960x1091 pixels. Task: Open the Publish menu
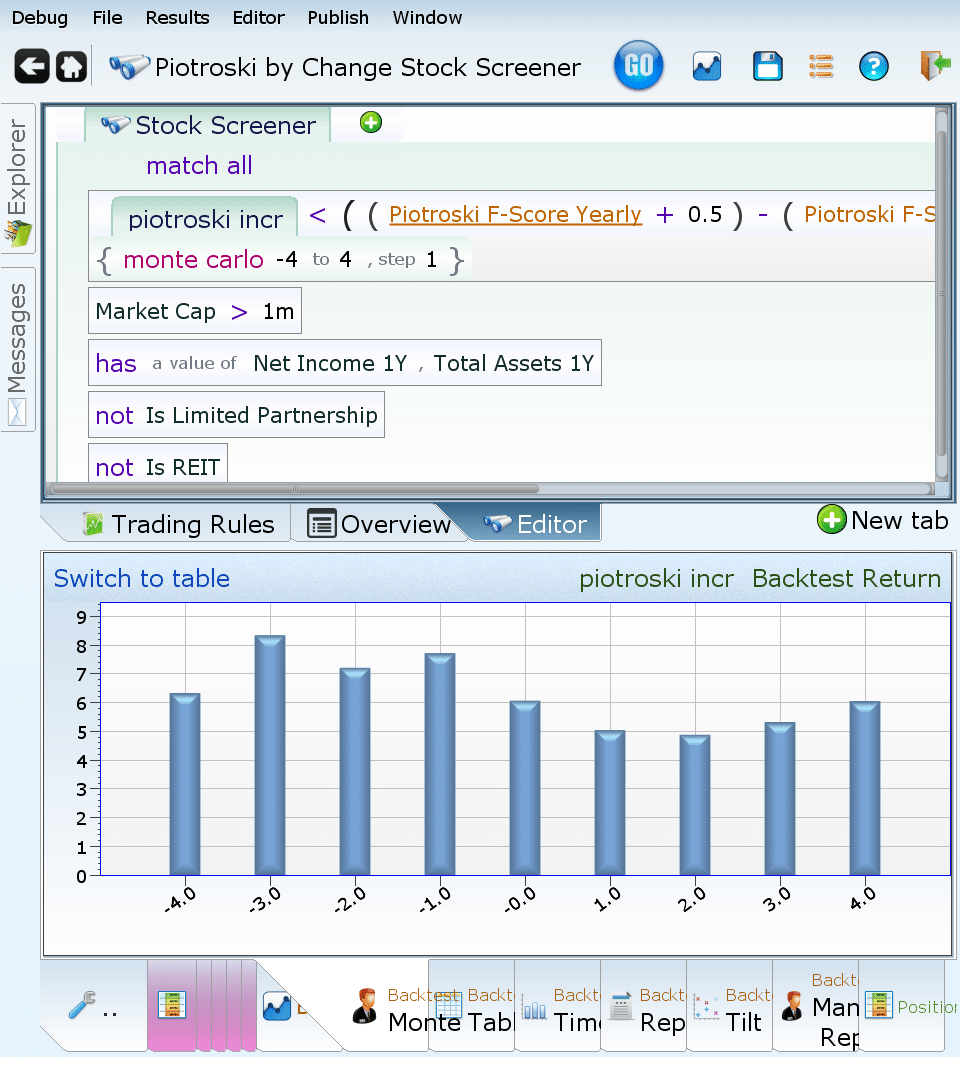pos(338,18)
